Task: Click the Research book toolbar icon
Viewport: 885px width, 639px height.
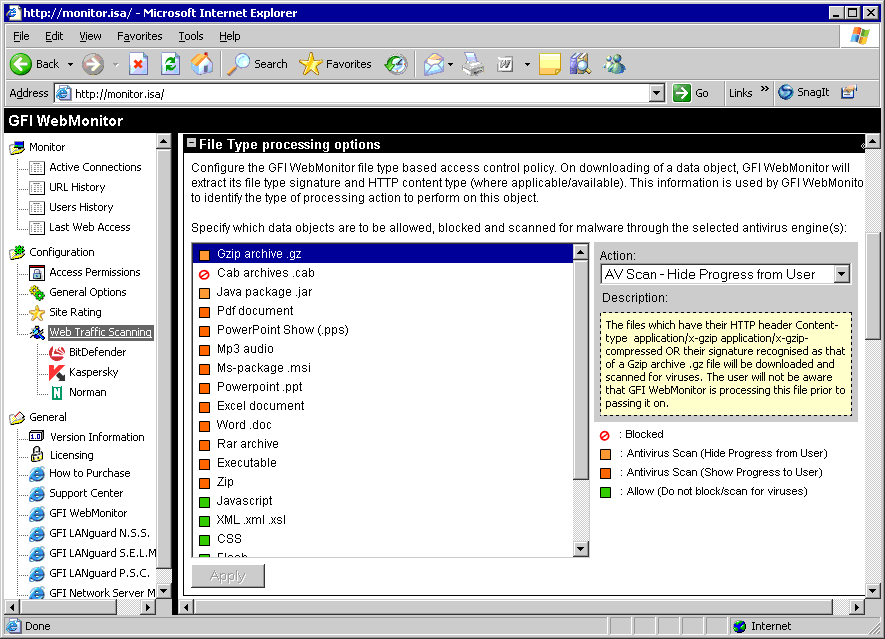Action: click(580, 64)
